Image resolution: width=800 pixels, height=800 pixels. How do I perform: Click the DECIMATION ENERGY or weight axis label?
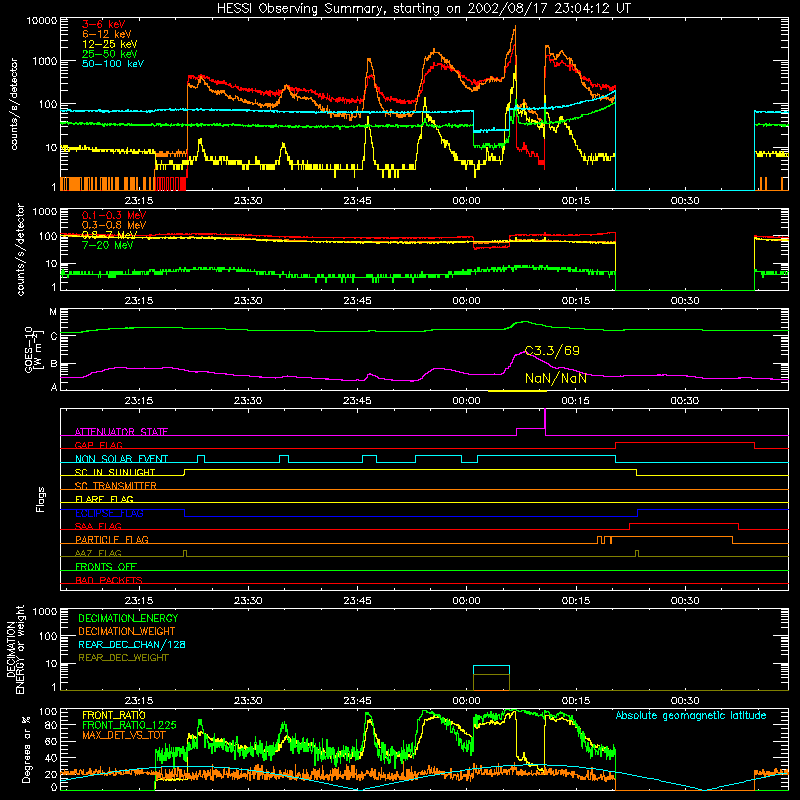click(15, 649)
